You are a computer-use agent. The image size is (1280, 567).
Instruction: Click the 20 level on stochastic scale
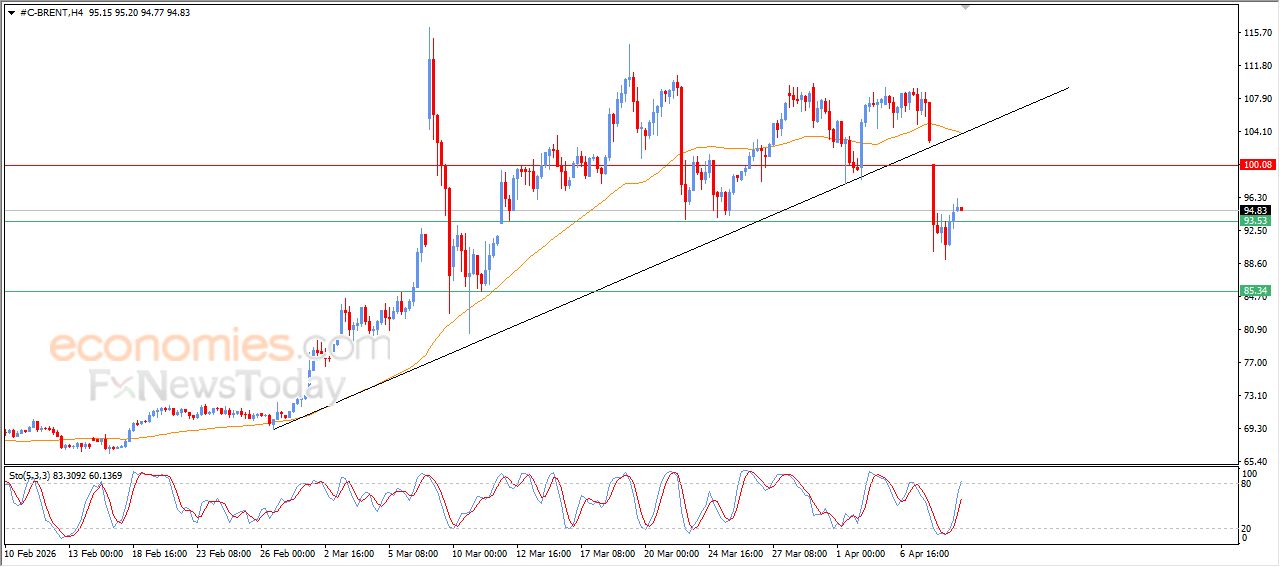pos(1245,528)
